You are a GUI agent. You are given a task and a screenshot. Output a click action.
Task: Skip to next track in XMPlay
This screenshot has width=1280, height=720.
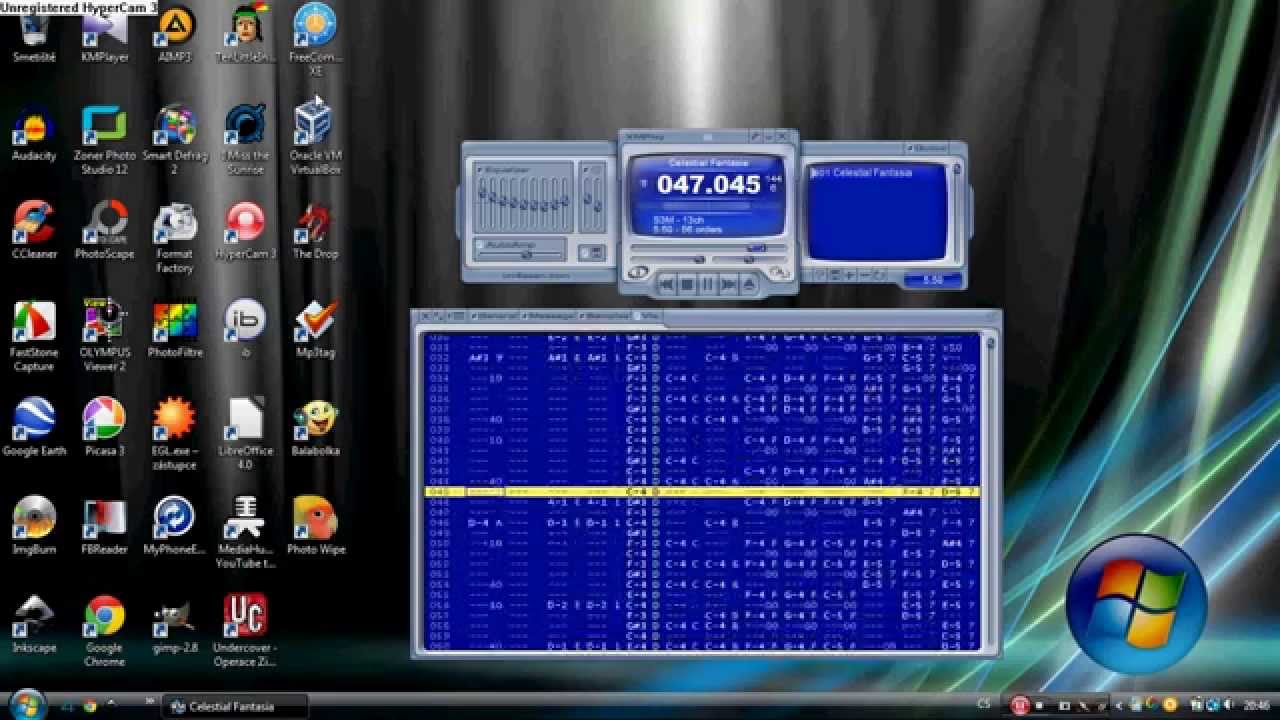(x=729, y=283)
